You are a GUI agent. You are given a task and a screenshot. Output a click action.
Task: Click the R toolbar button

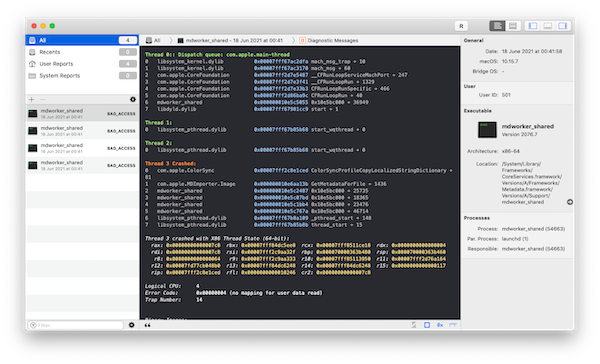pyautogui.click(x=461, y=26)
